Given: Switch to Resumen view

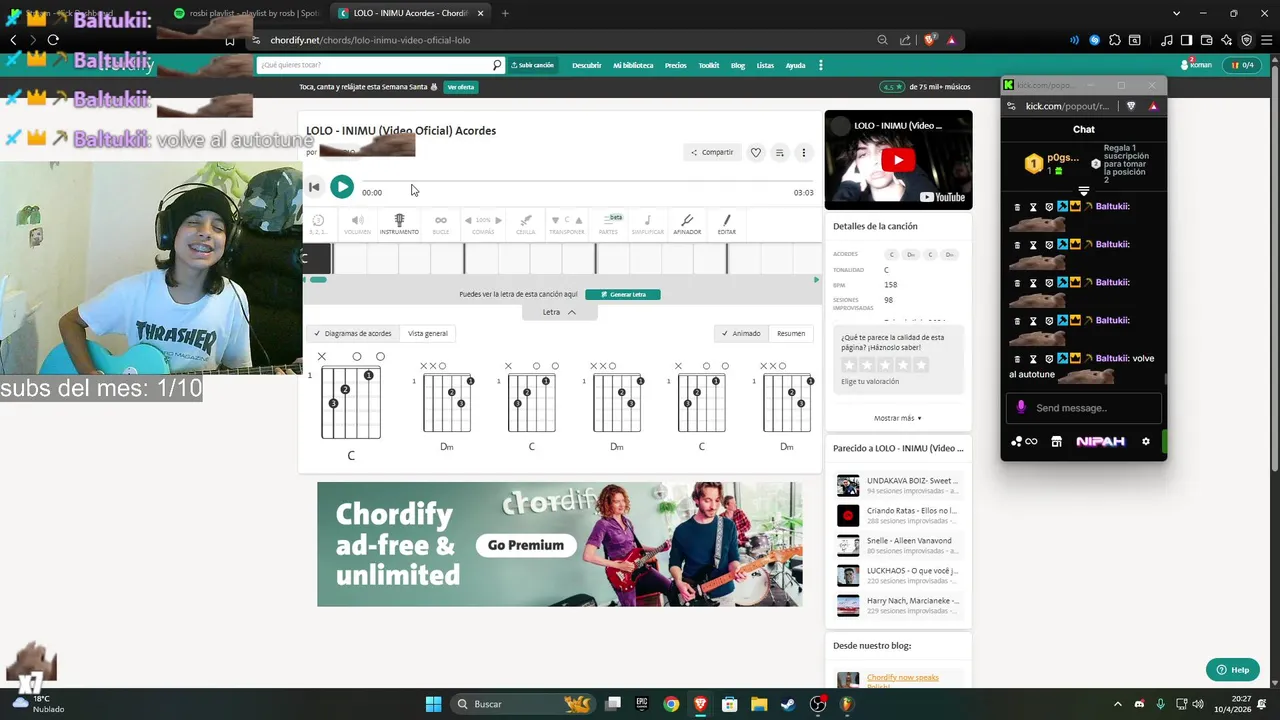Looking at the screenshot, I should (791, 333).
